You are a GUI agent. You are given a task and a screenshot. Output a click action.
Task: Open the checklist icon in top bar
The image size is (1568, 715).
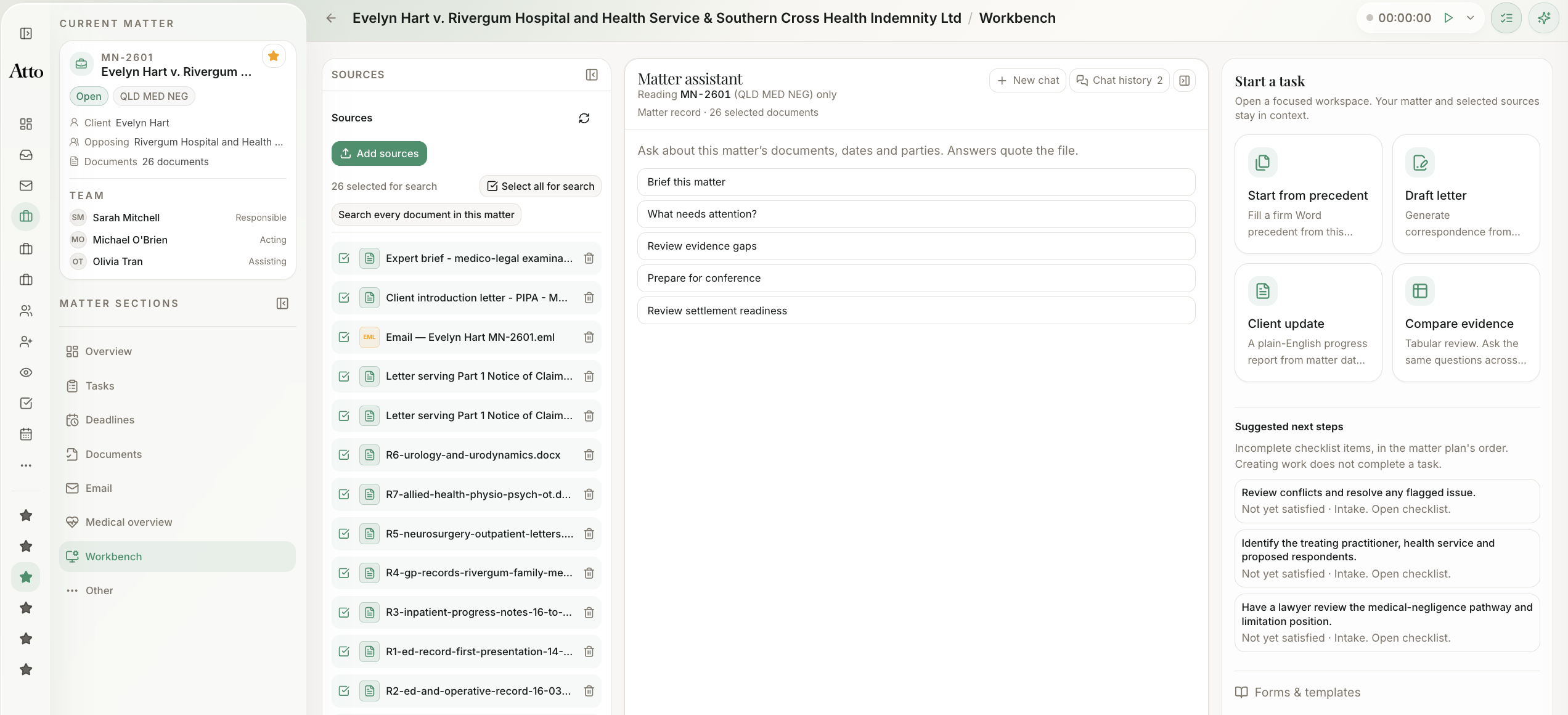coord(1506,18)
